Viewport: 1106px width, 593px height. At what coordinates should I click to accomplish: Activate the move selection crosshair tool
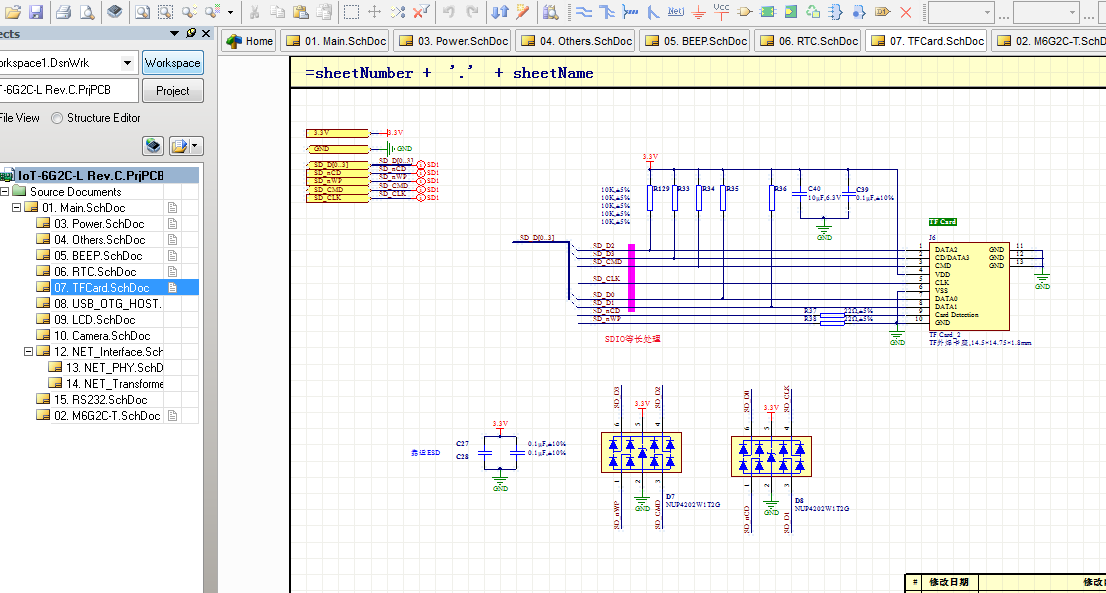click(x=375, y=11)
